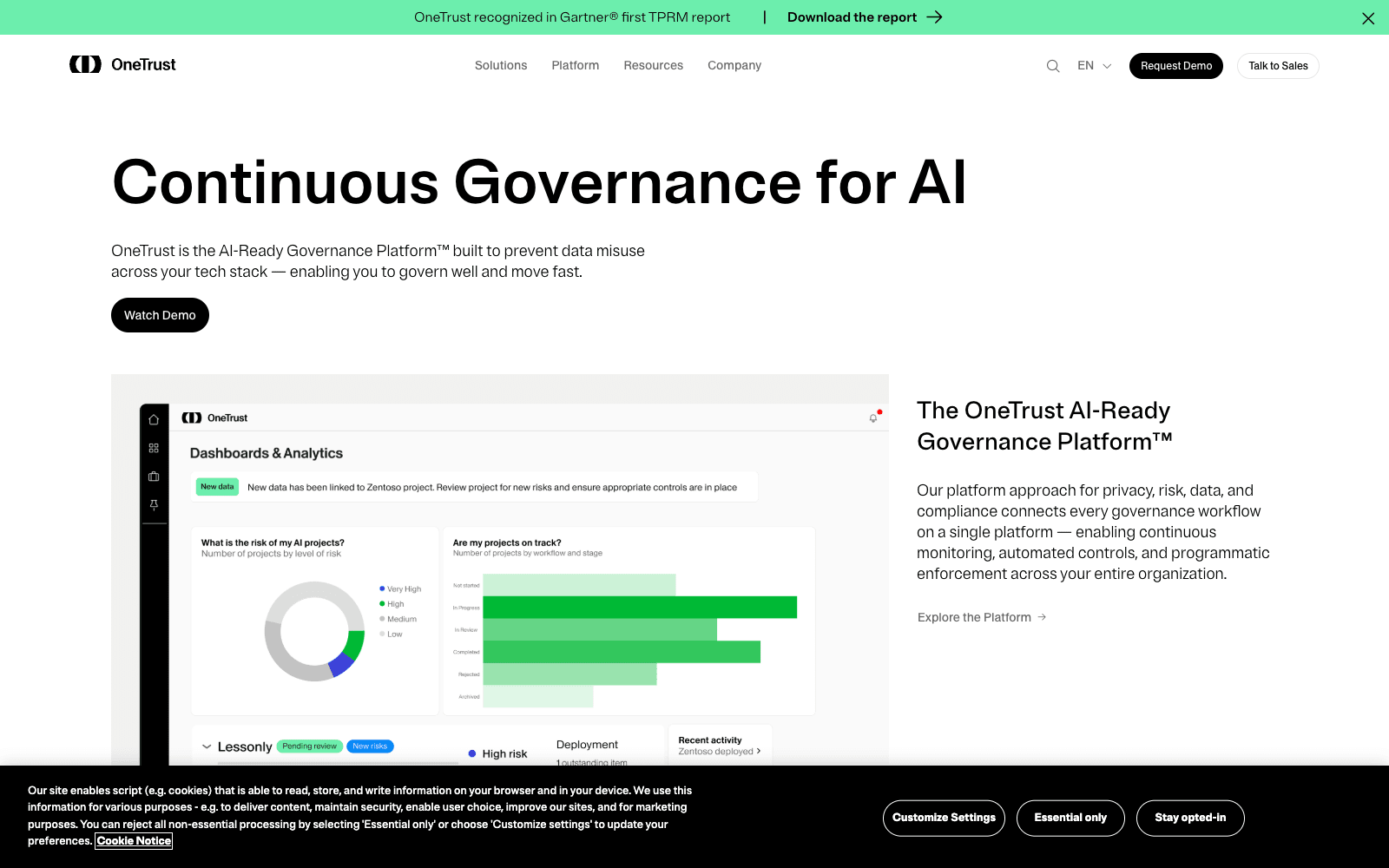Click the OneTrust logo inside the dashboard
The width and height of the screenshot is (1389, 868).
click(214, 418)
